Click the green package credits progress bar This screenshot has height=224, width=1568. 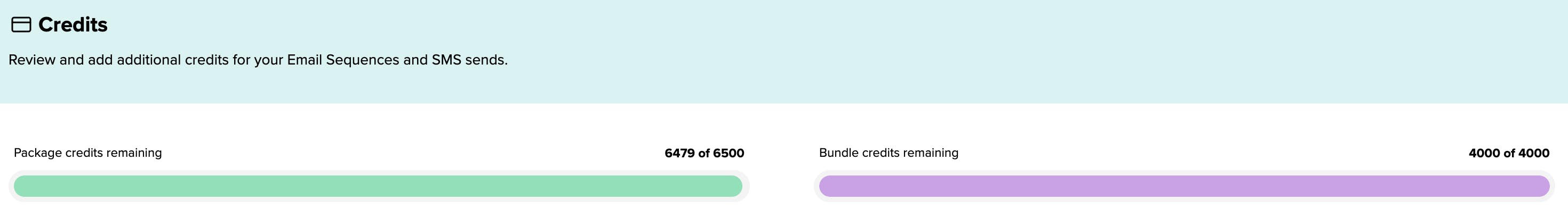click(378, 186)
